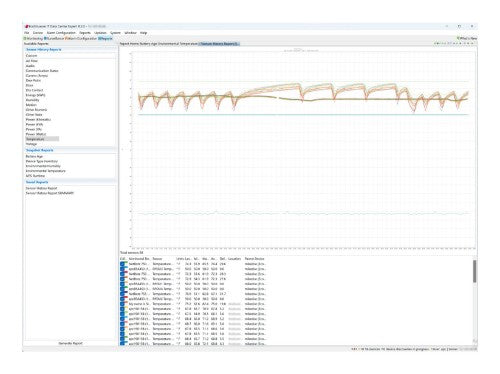Sort table by the Sensor column header
The width and height of the screenshot is (500, 374).
157,259
